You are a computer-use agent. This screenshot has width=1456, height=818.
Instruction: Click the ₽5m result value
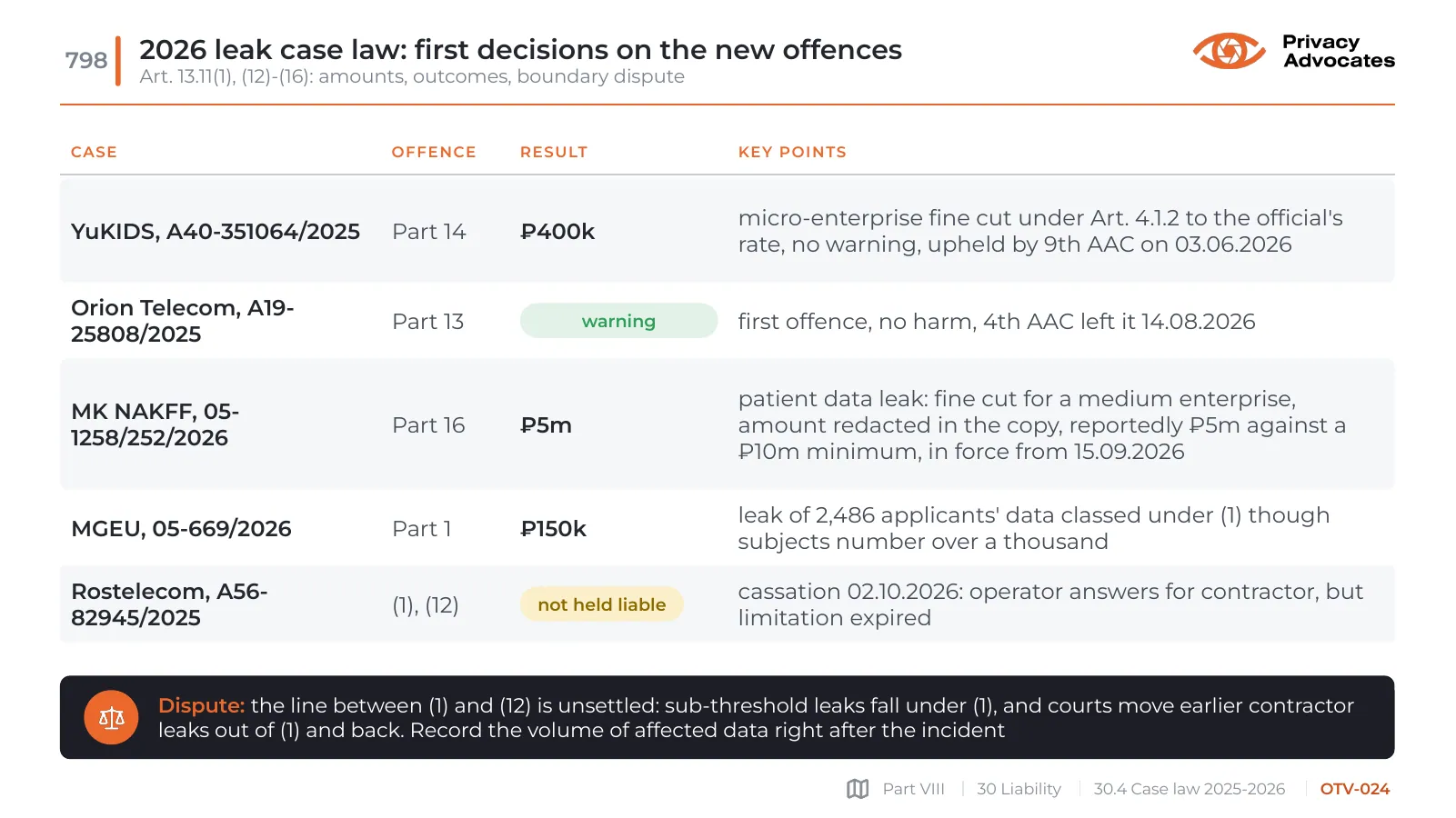546,425
